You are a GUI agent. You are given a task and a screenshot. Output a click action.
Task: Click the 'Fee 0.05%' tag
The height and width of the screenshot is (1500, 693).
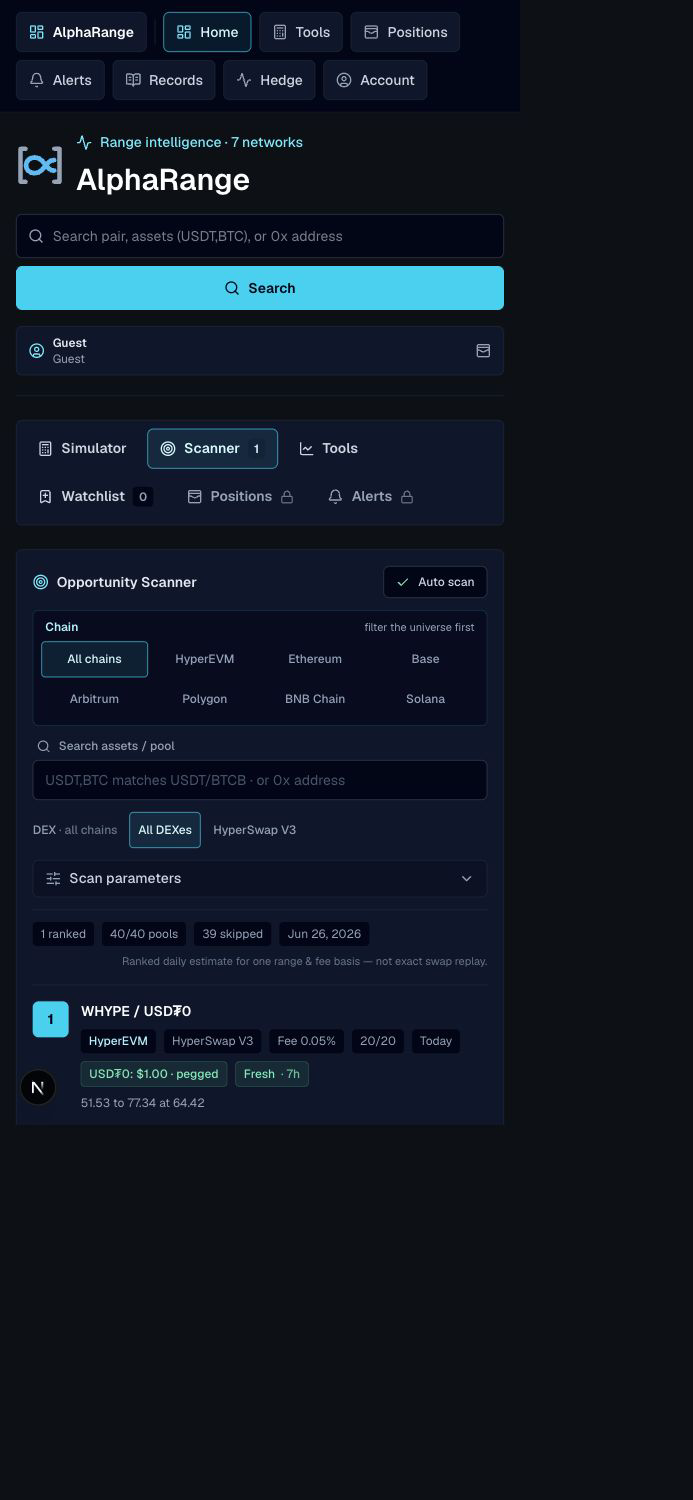coord(306,1041)
